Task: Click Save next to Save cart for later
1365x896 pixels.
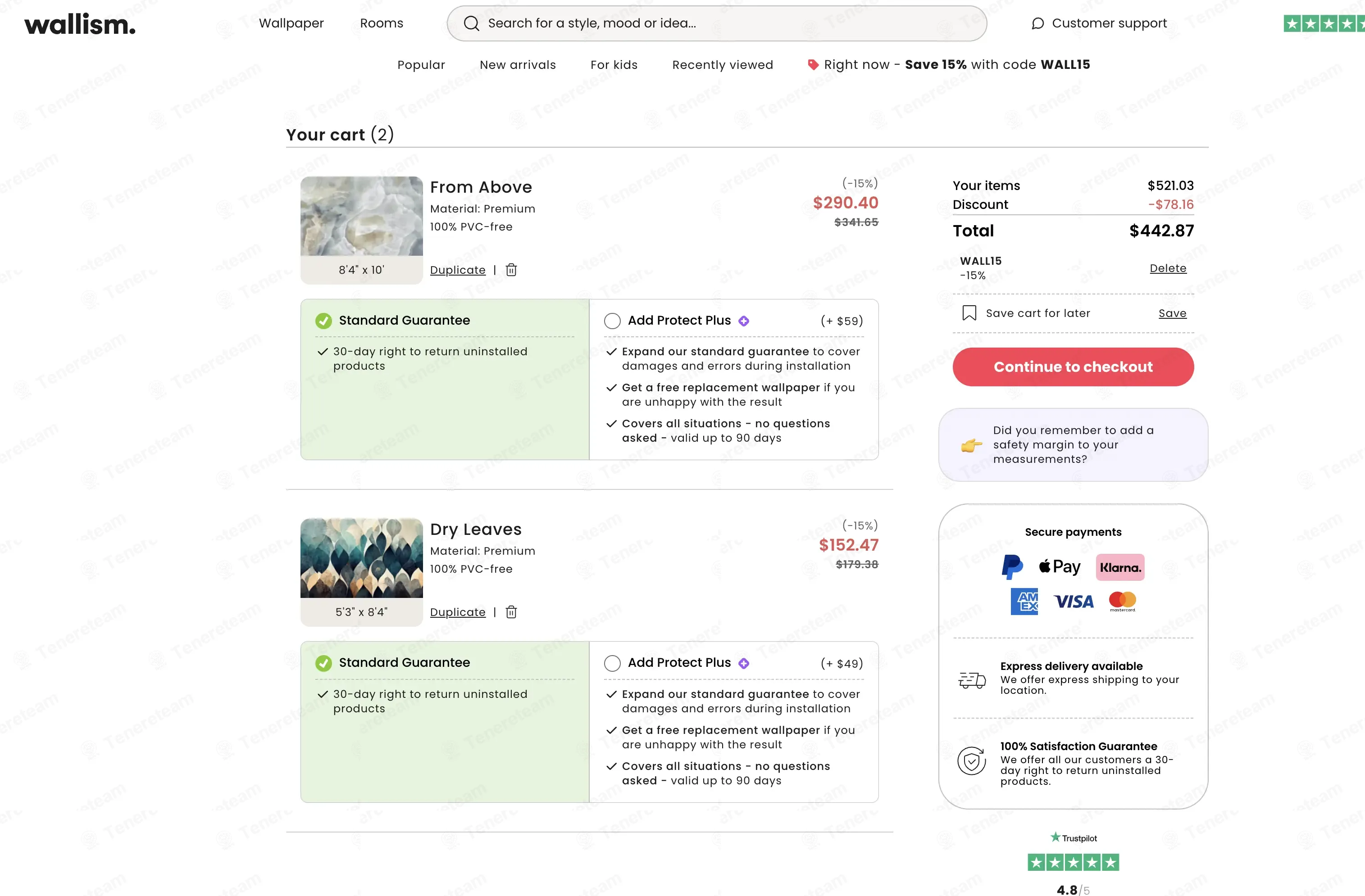Action: tap(1172, 313)
